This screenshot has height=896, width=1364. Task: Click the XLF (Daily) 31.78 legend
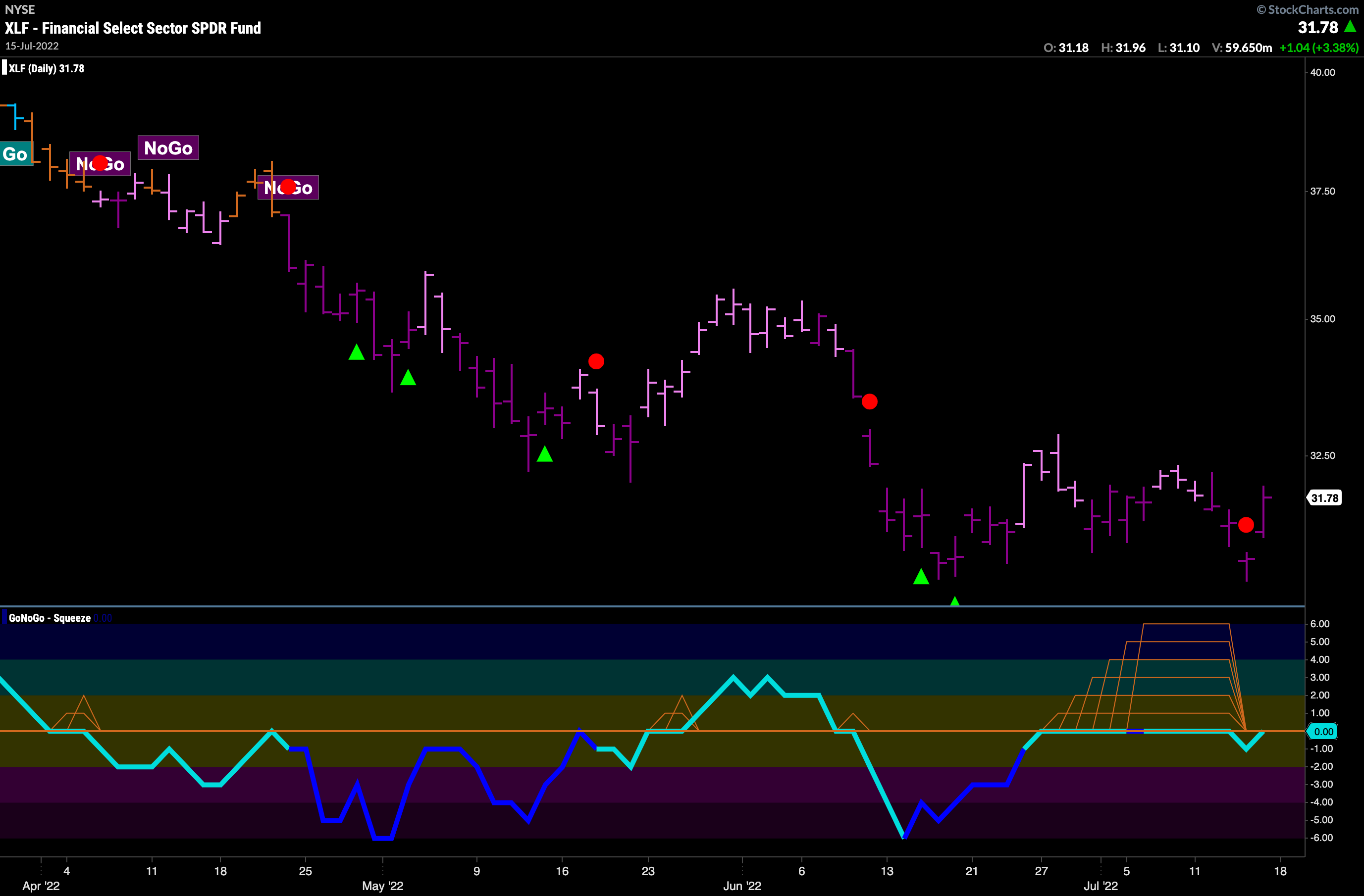[44, 68]
